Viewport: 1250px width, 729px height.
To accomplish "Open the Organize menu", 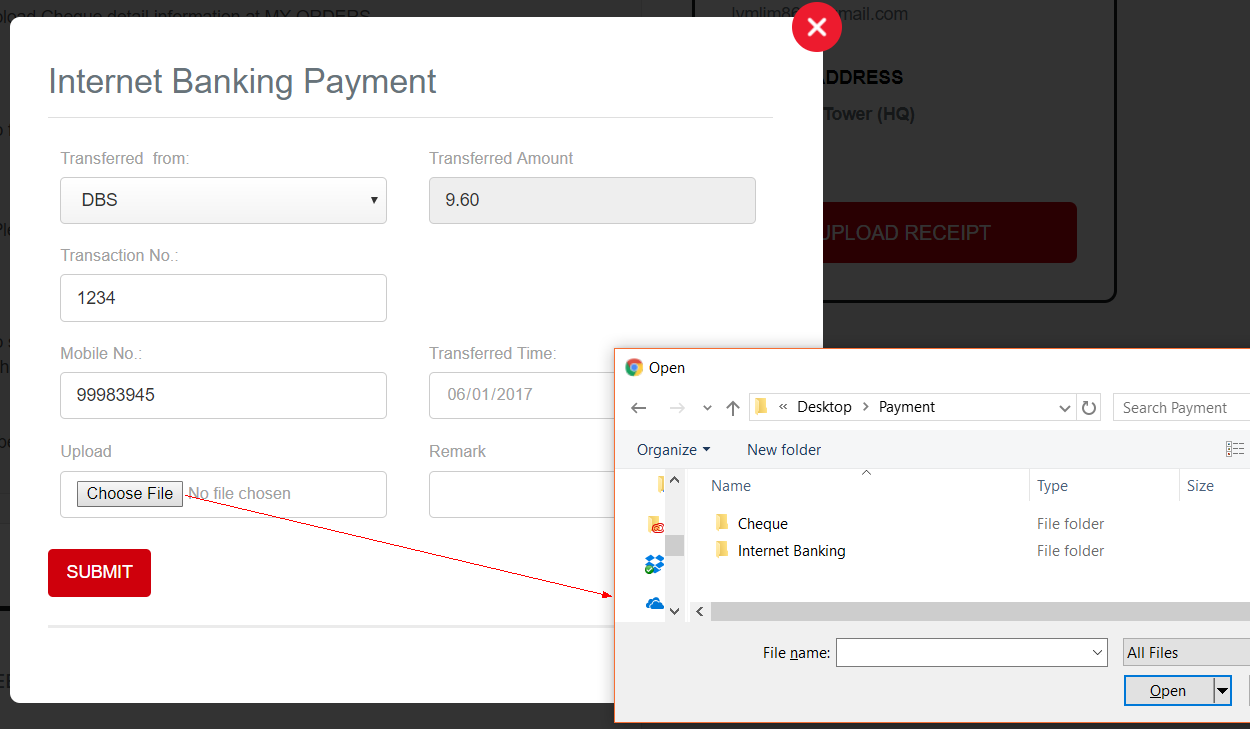I will point(673,450).
